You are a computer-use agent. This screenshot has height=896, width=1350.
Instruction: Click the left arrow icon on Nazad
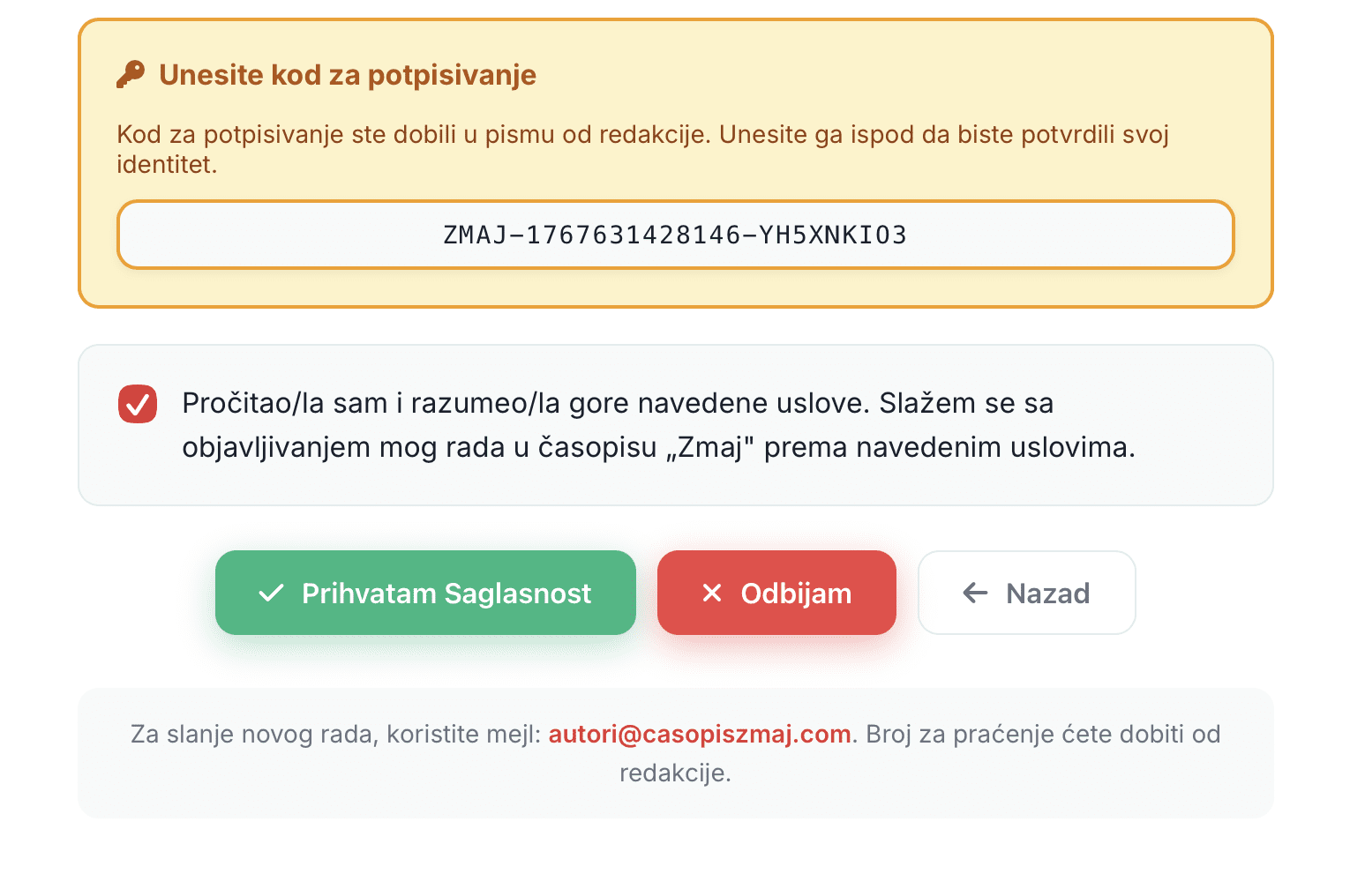point(975,593)
